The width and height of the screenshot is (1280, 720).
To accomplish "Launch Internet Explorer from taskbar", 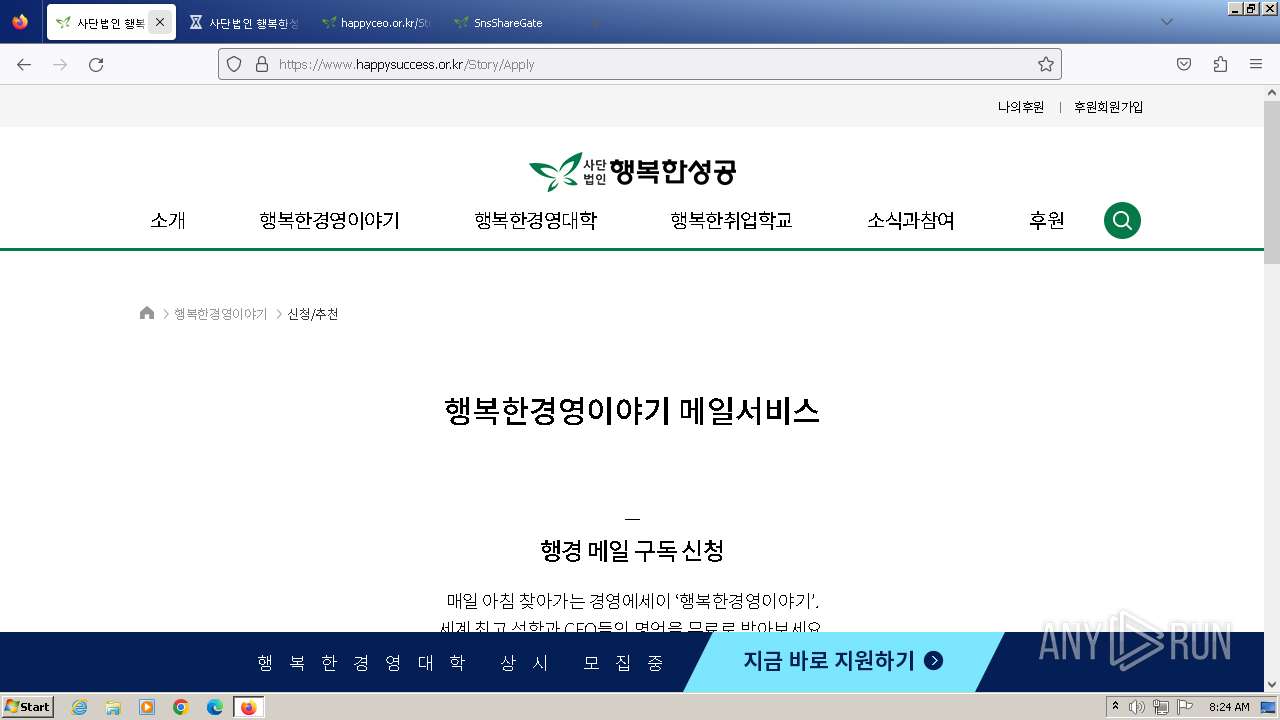I will [79, 707].
